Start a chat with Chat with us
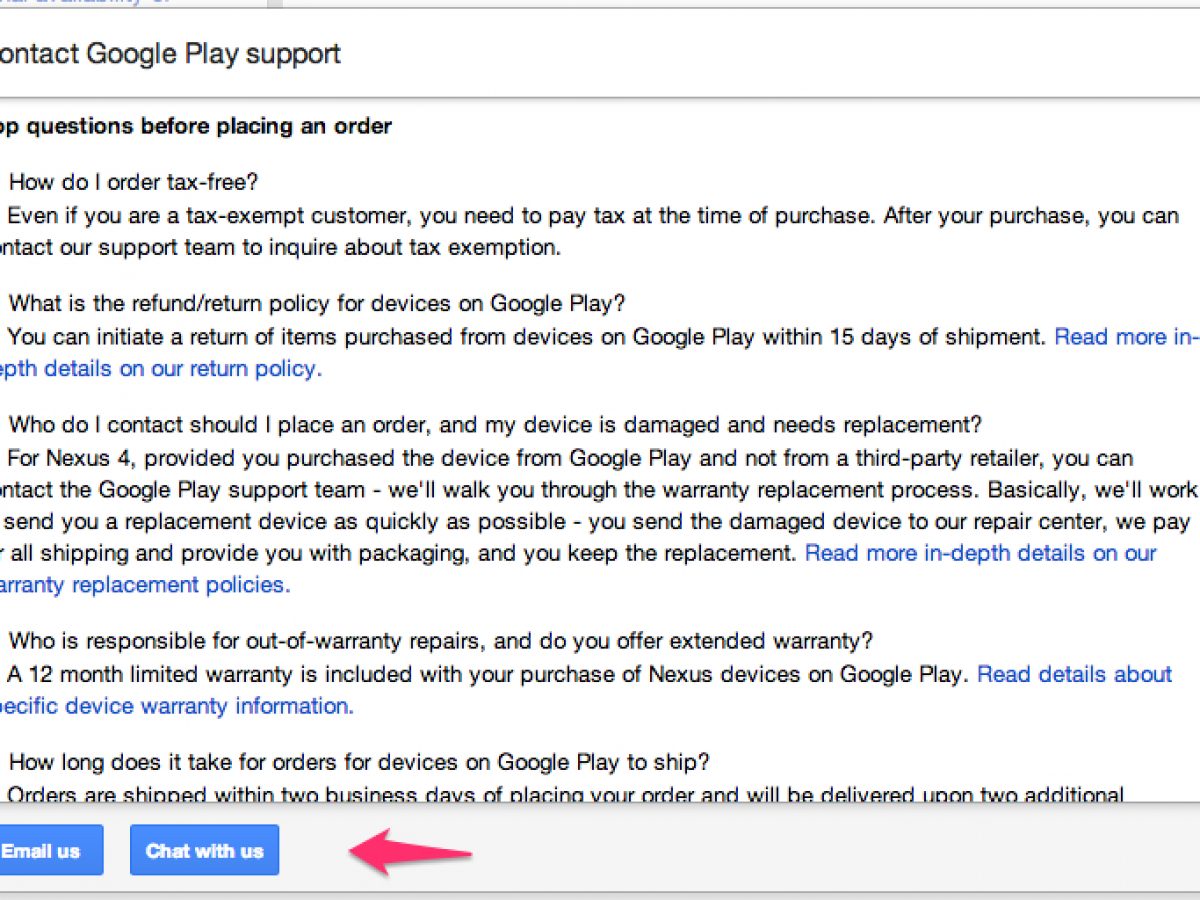 [x=204, y=851]
